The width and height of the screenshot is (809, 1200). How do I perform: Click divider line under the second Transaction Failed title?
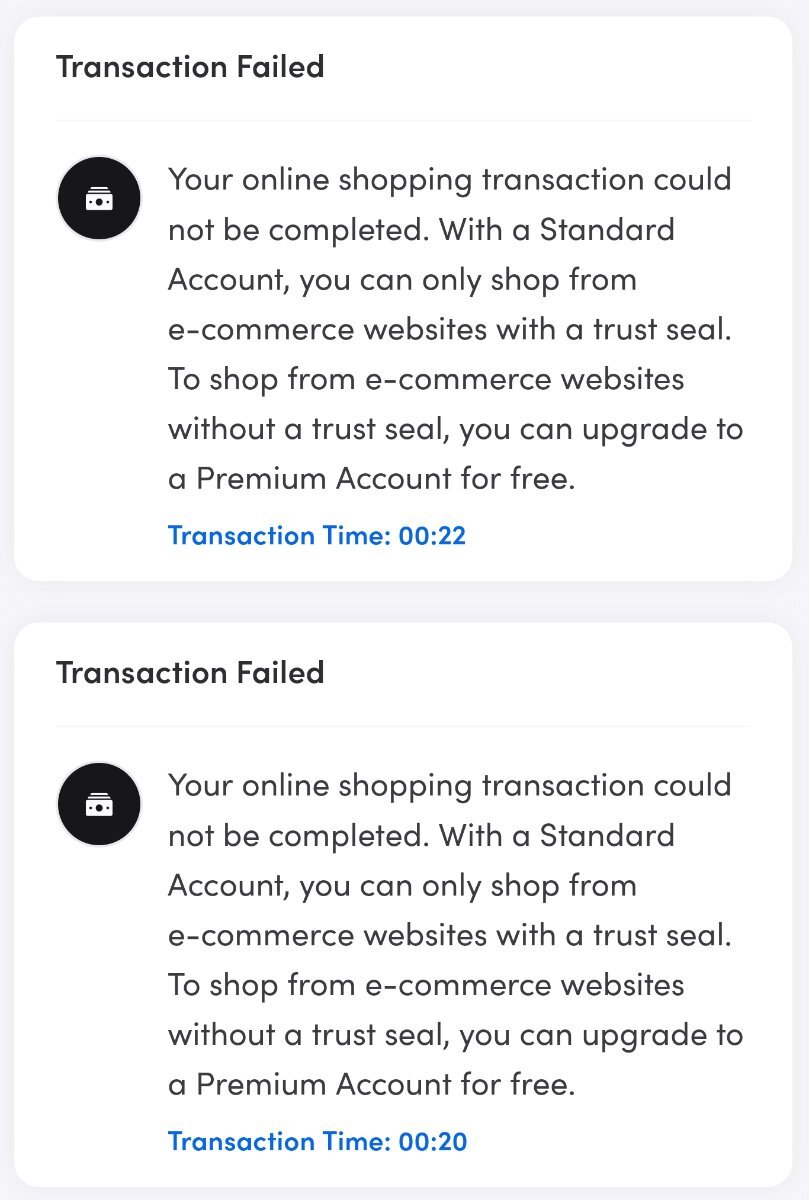click(403, 726)
